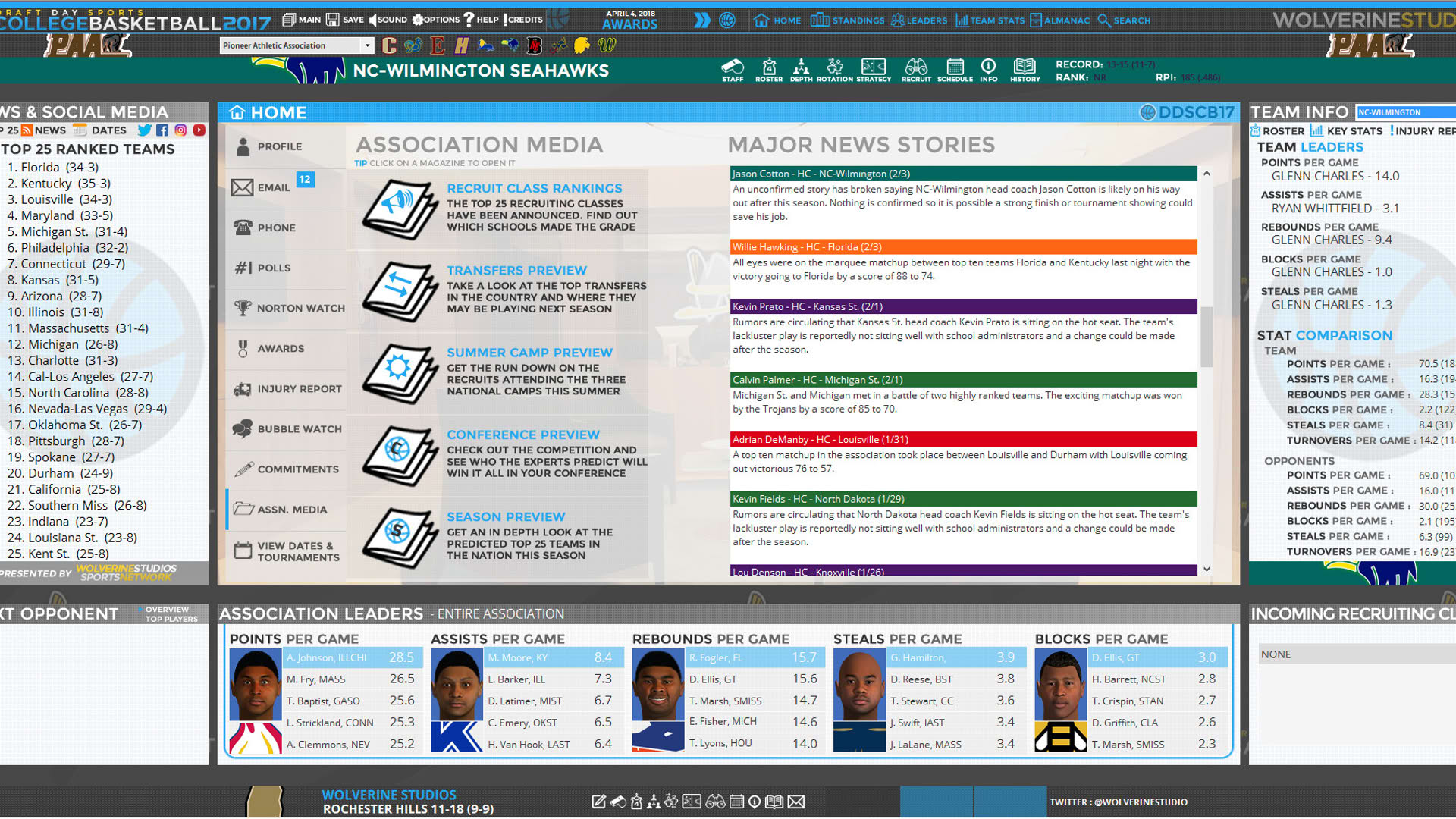Open the envelope icon in bottom toolbar
Screen dimensions: 1456x819
click(795, 802)
